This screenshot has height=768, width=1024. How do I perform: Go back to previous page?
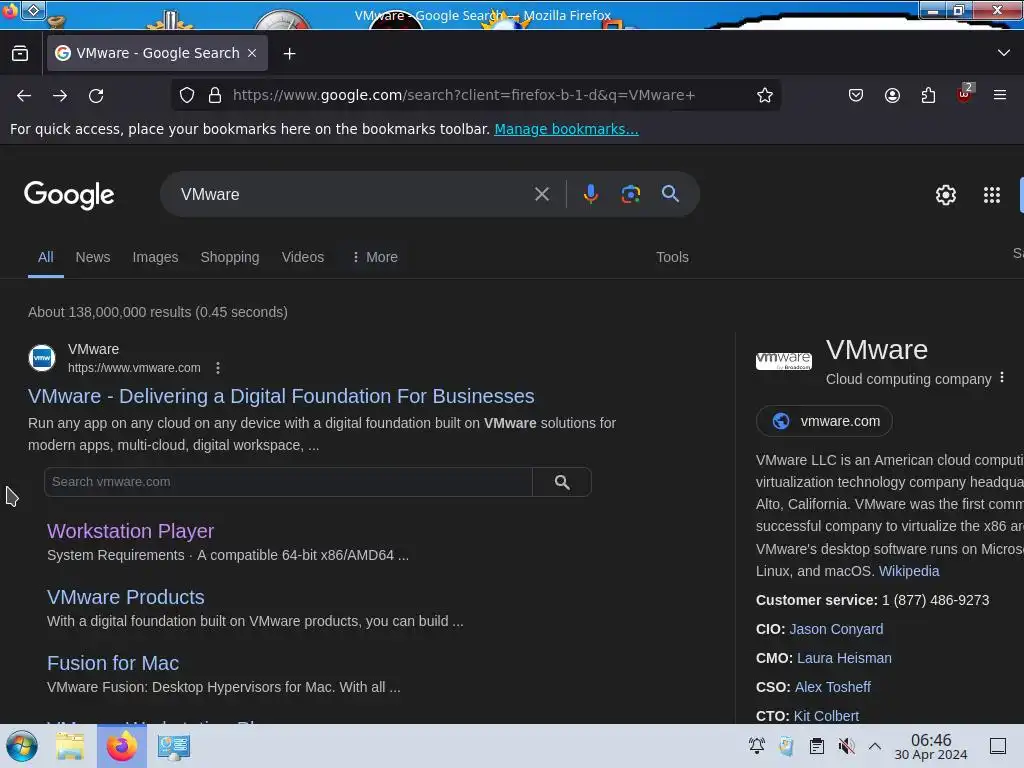(x=24, y=95)
